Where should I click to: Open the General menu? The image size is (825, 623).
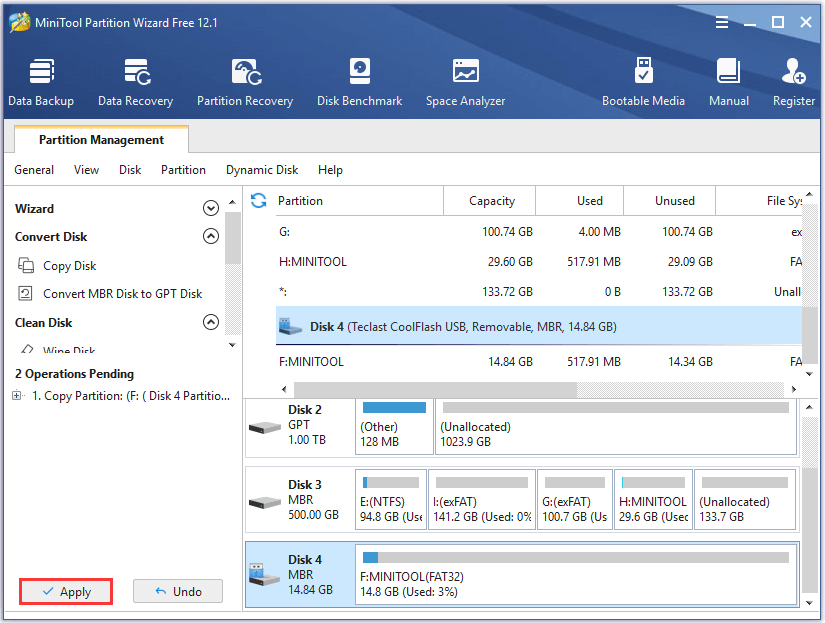point(34,170)
